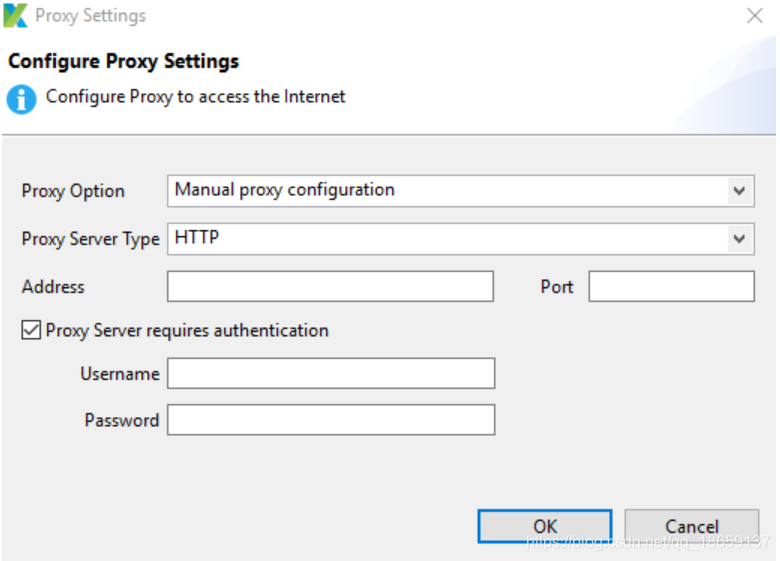780x561 pixels.
Task: Open the Proxy Server Type dropdown
Action: (461, 239)
